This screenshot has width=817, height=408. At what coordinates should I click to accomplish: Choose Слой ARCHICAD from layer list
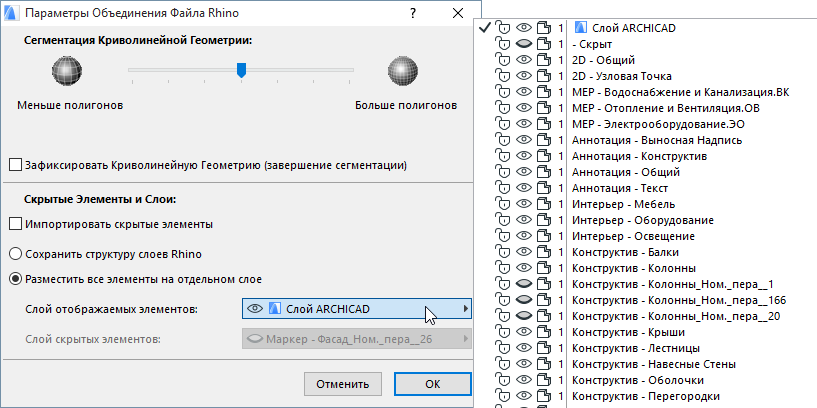pos(634,28)
